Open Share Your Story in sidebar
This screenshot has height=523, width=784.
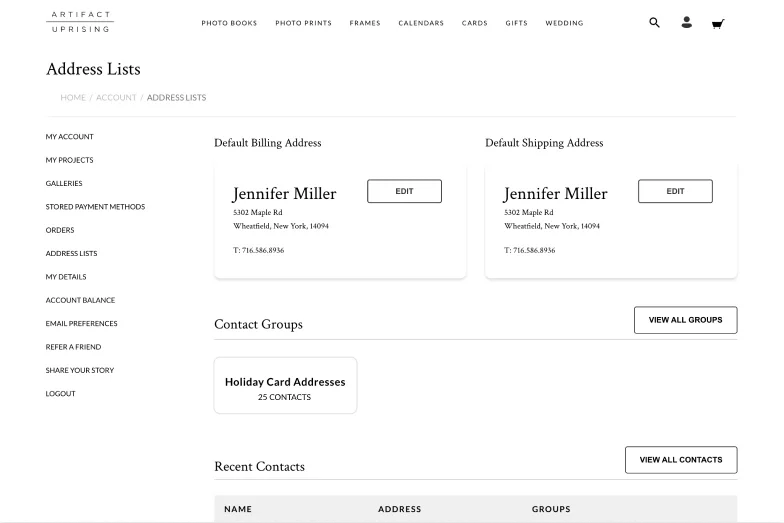coord(80,370)
